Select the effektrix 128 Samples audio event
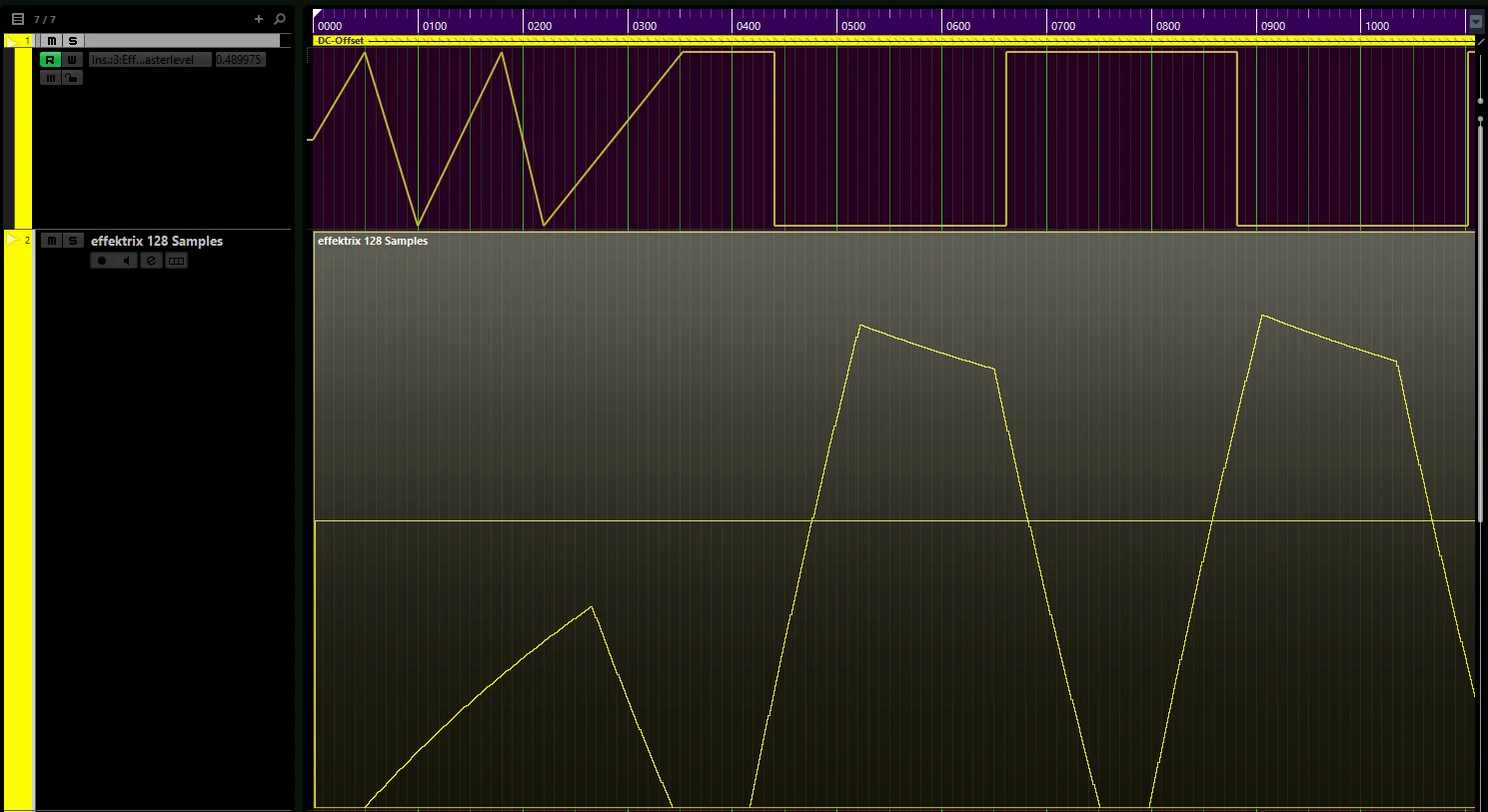 (894, 519)
